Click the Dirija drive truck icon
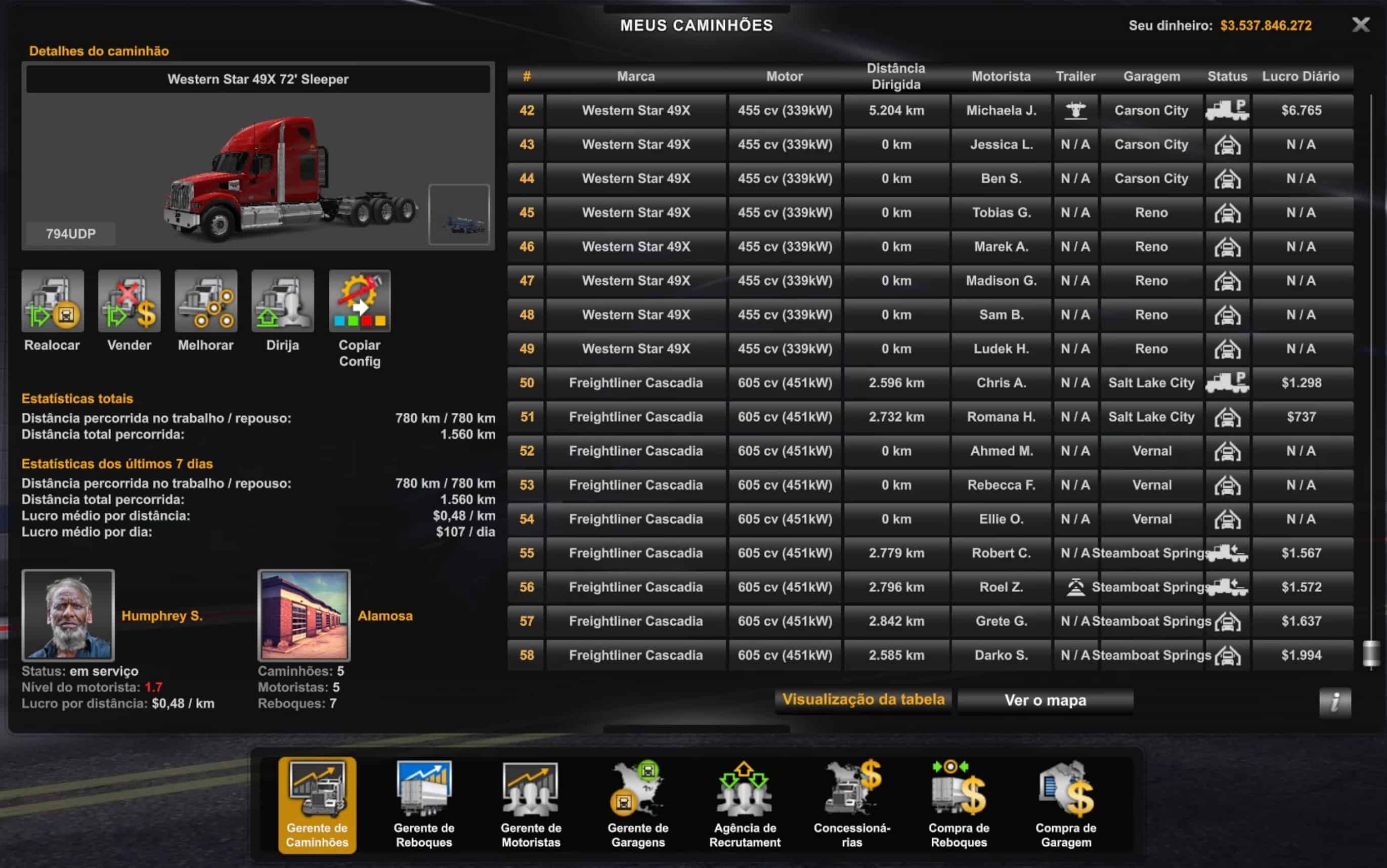 [x=282, y=301]
